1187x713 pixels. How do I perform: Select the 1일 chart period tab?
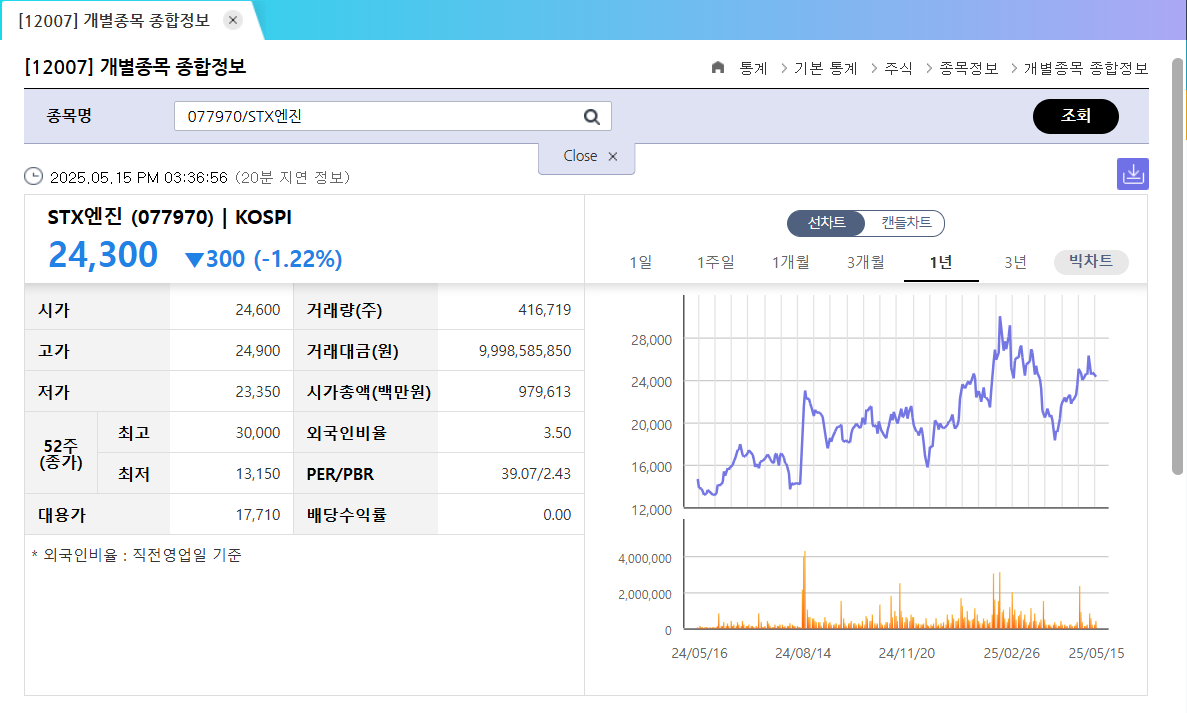pos(640,262)
